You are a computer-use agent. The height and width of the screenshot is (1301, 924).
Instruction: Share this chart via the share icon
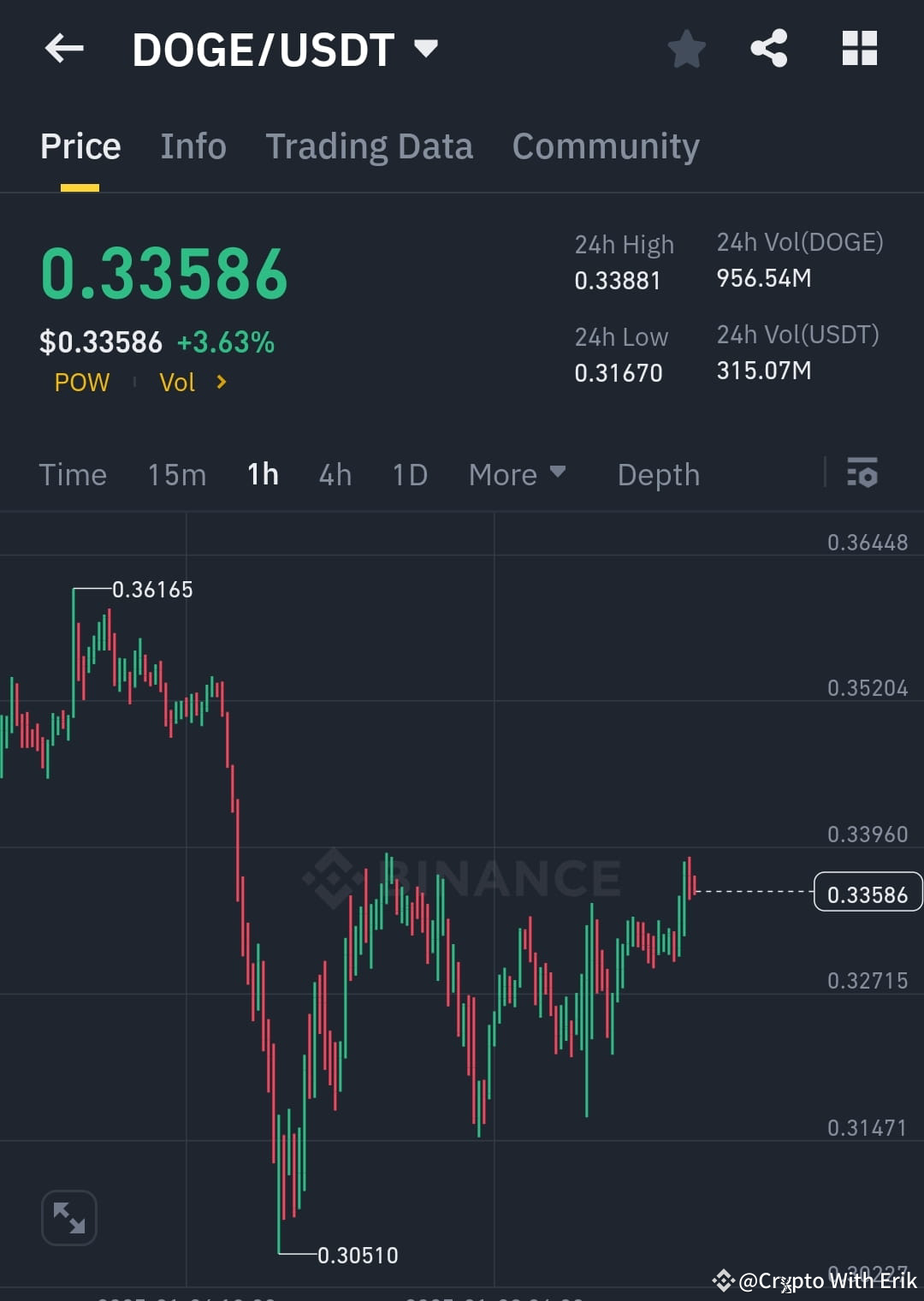click(768, 49)
